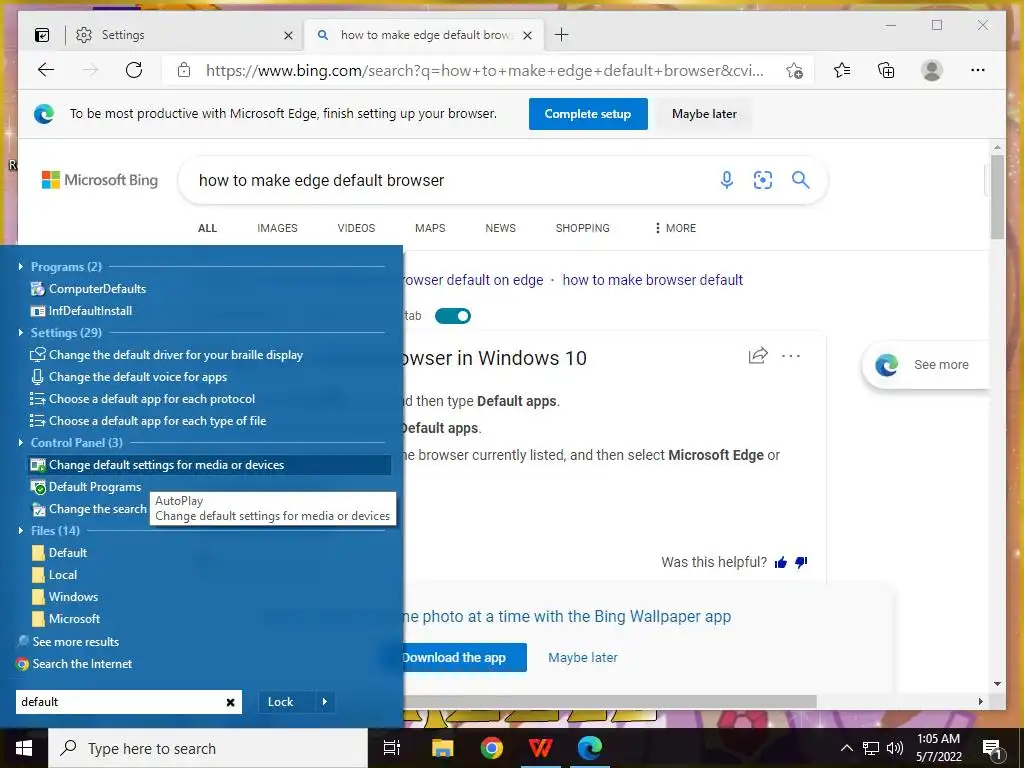Add this page to favorites star icon
This screenshot has width=1024, height=768.
[x=794, y=70]
